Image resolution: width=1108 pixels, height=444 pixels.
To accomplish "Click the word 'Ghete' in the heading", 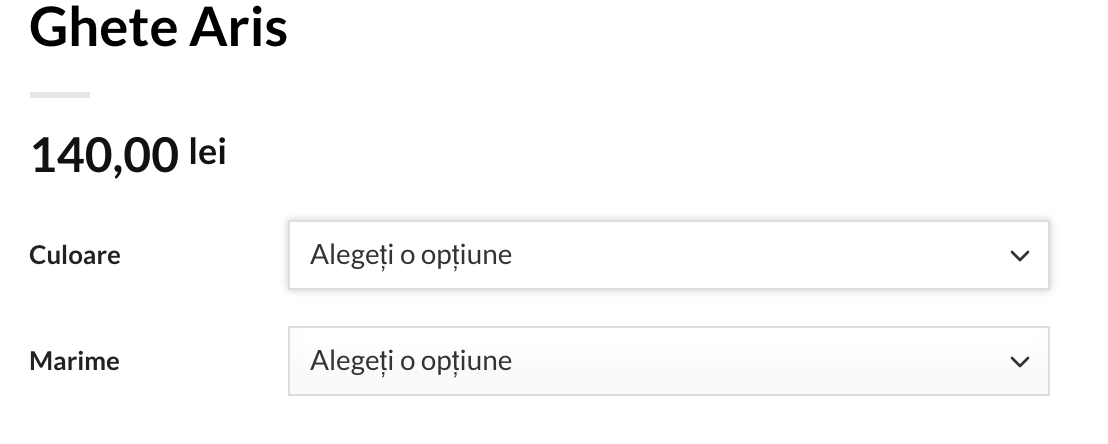I will point(98,27).
